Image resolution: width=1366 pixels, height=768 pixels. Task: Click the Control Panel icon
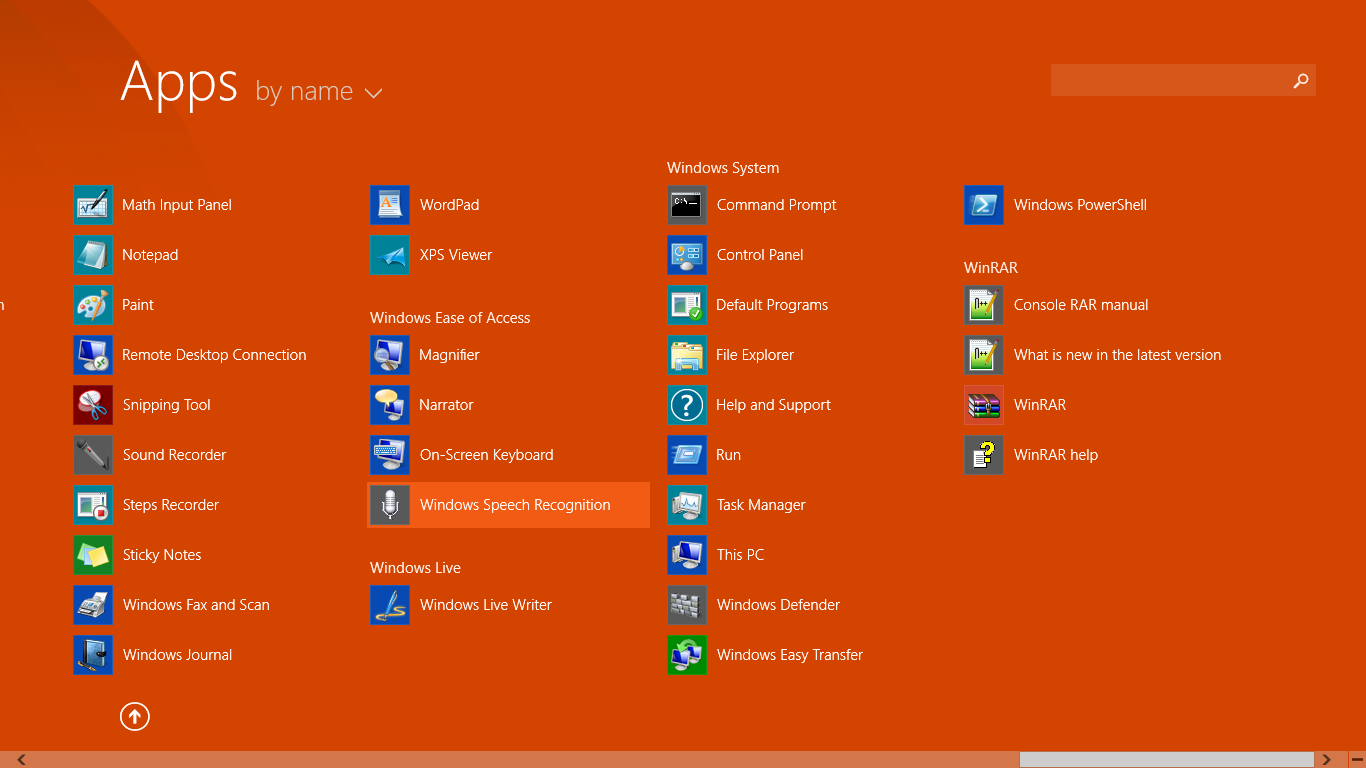pos(687,255)
